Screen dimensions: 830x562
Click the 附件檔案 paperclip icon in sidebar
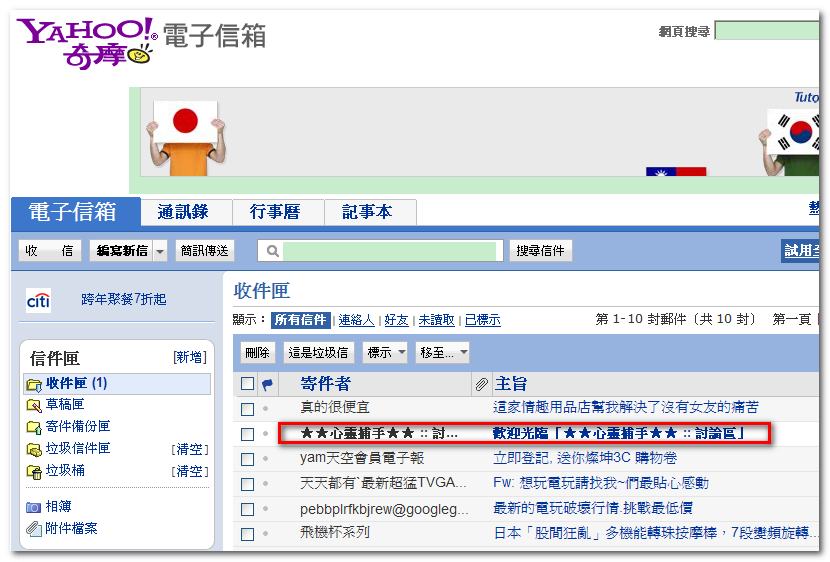[x=34, y=529]
